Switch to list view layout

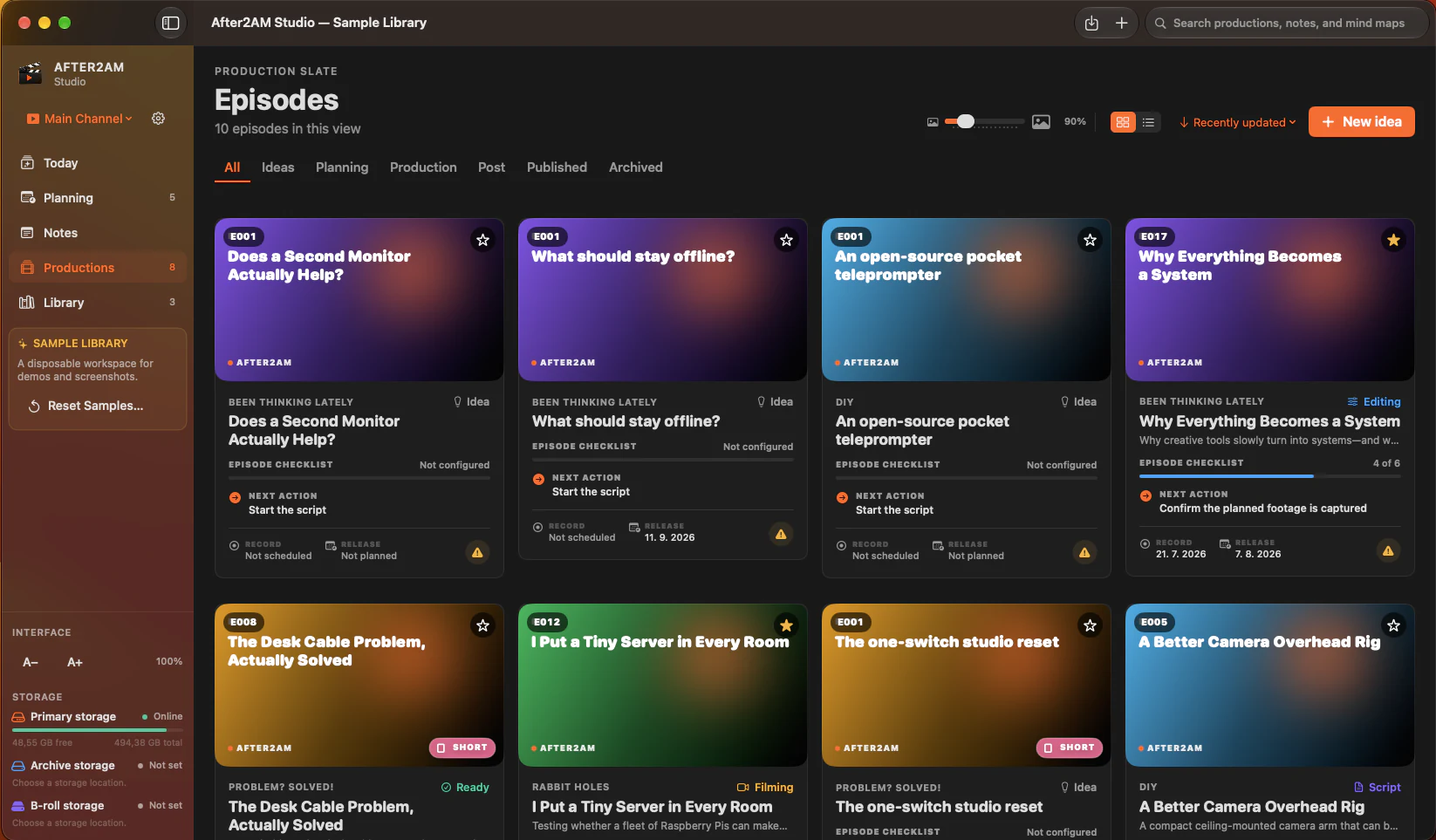tap(1148, 122)
